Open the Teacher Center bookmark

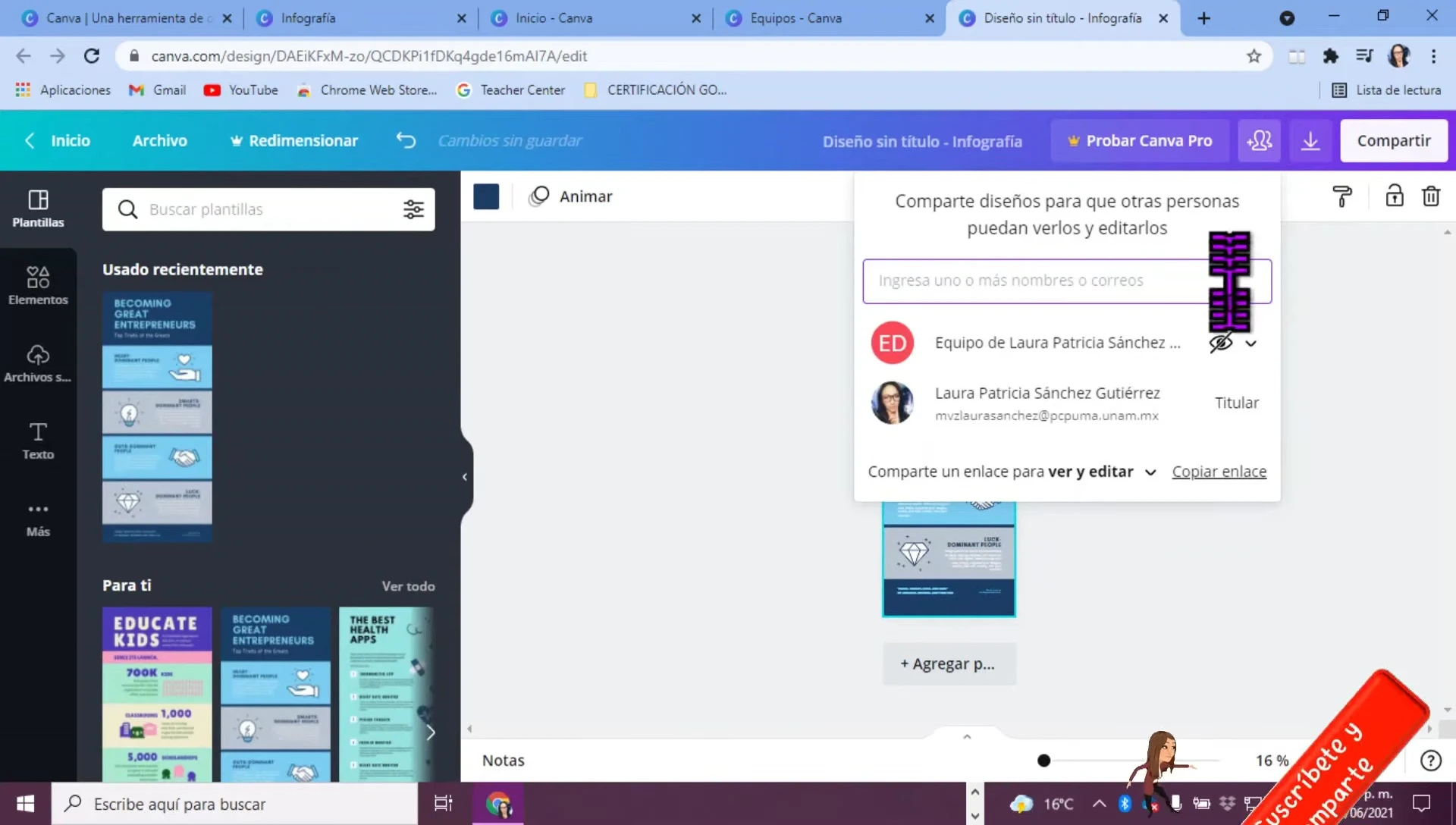(x=510, y=90)
